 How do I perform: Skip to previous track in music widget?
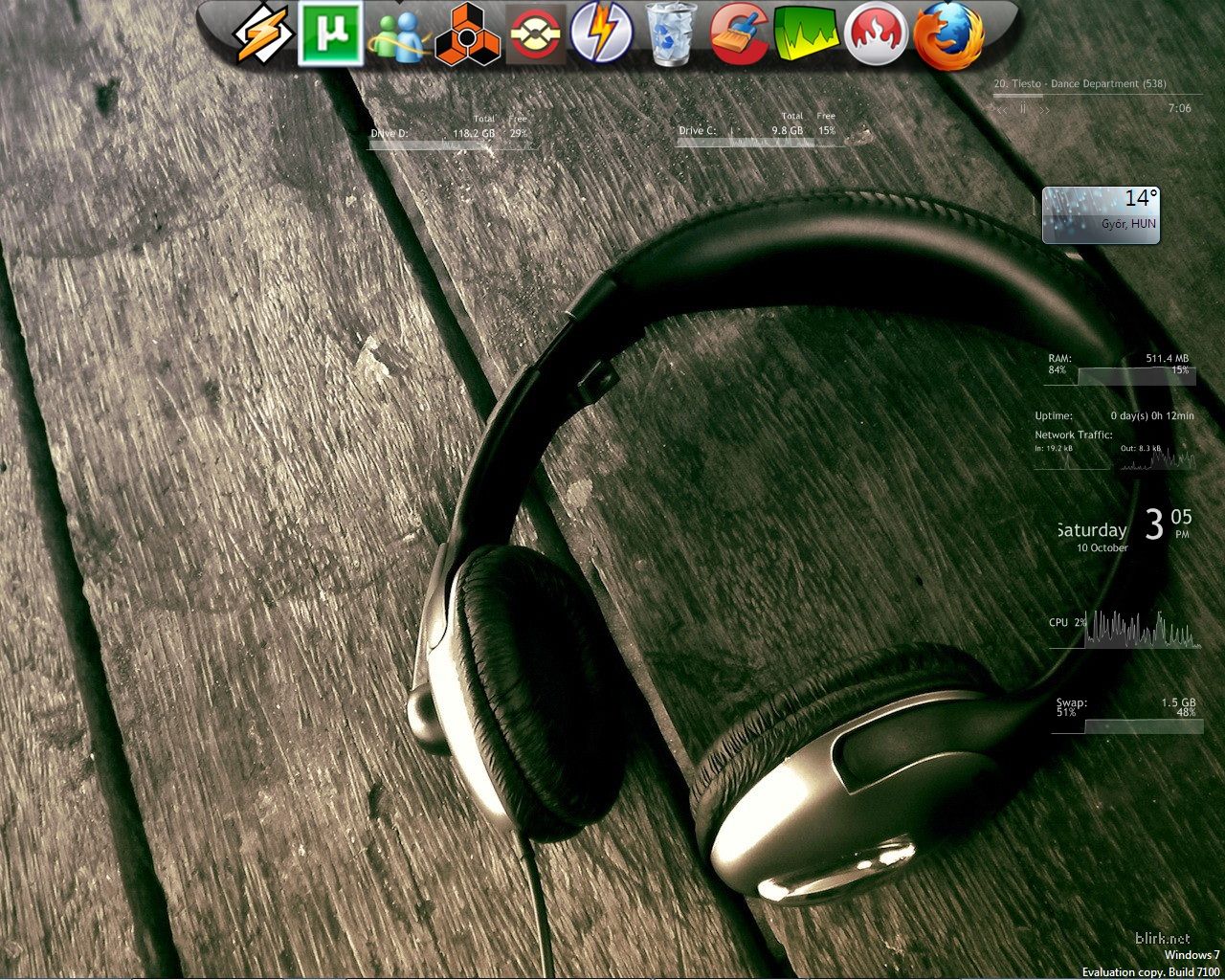click(1002, 109)
